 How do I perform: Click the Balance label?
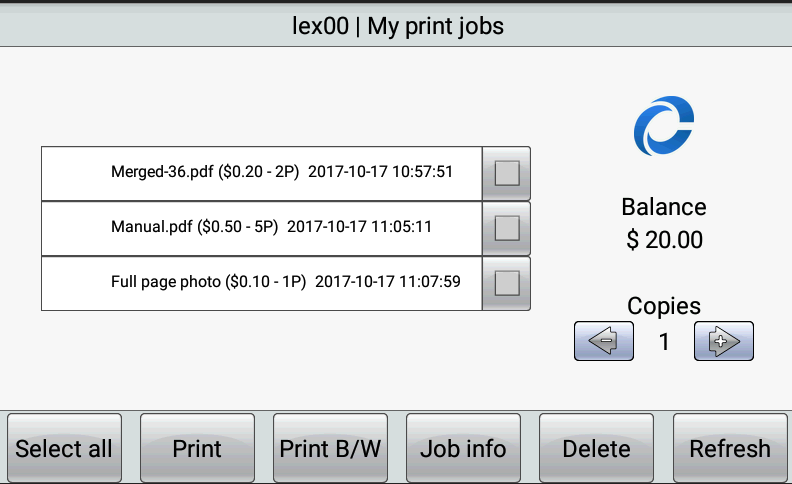click(x=664, y=207)
